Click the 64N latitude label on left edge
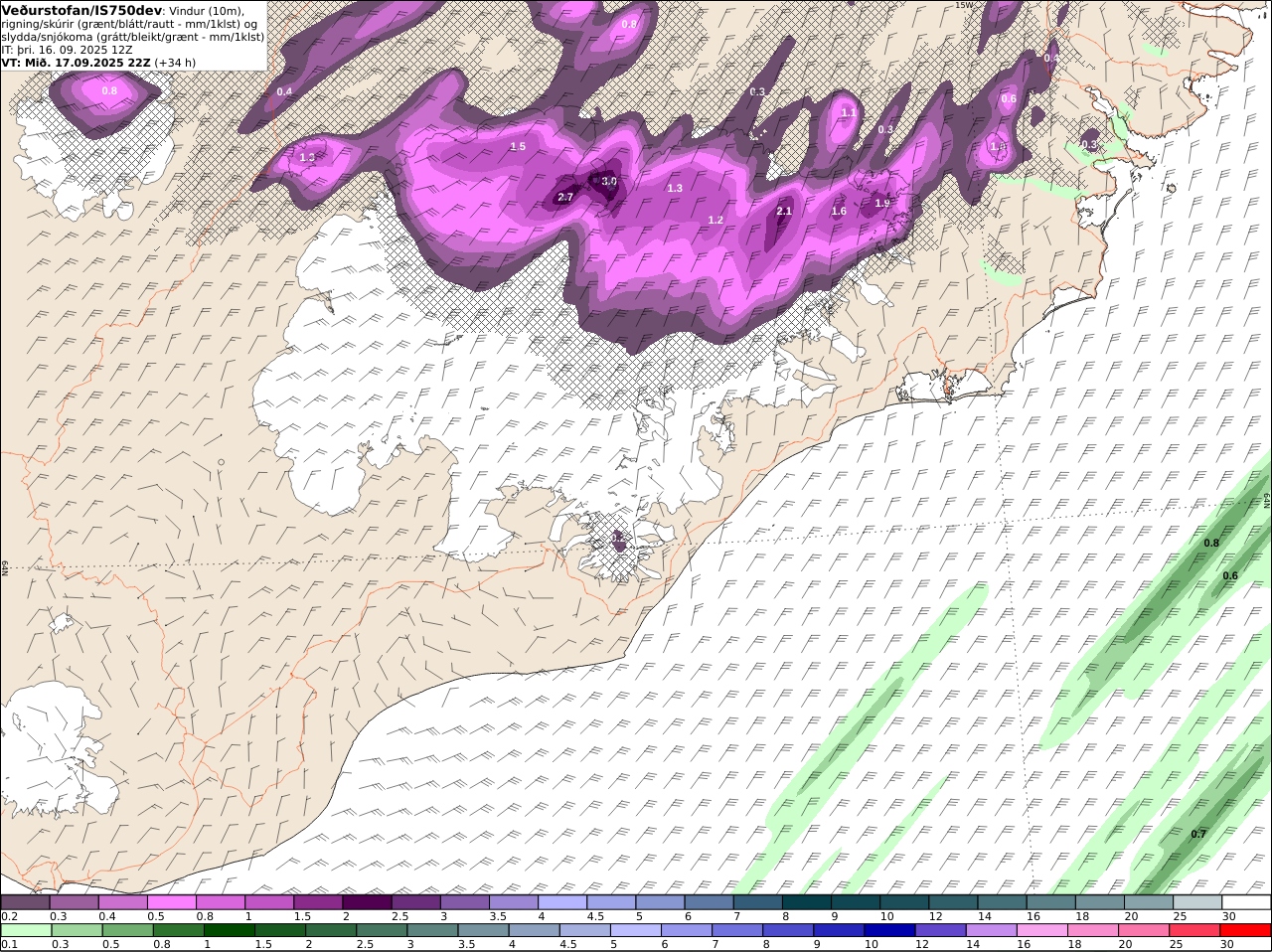The image size is (1272, 952). coord(5,567)
